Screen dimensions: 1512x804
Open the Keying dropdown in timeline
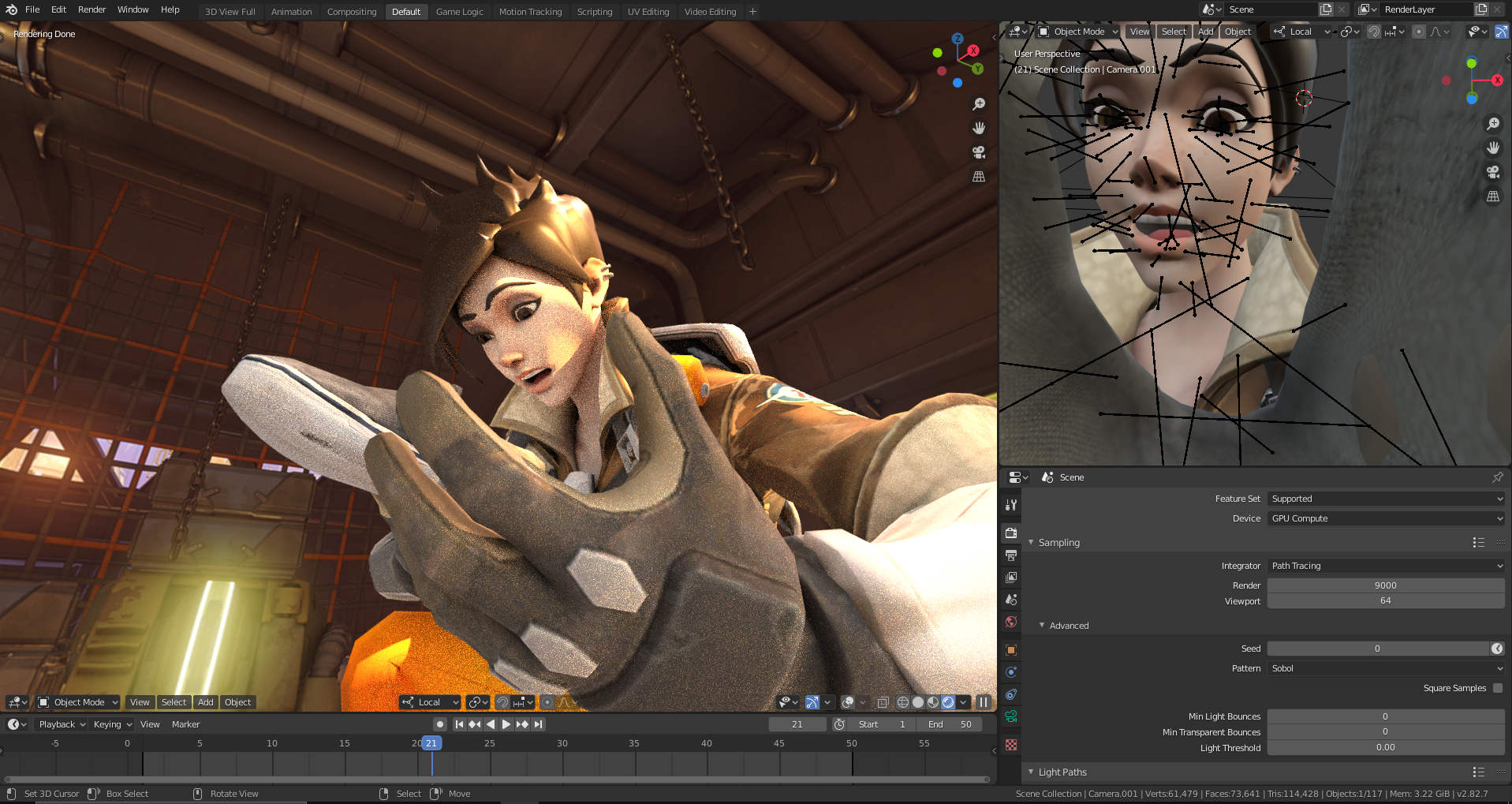click(x=112, y=724)
